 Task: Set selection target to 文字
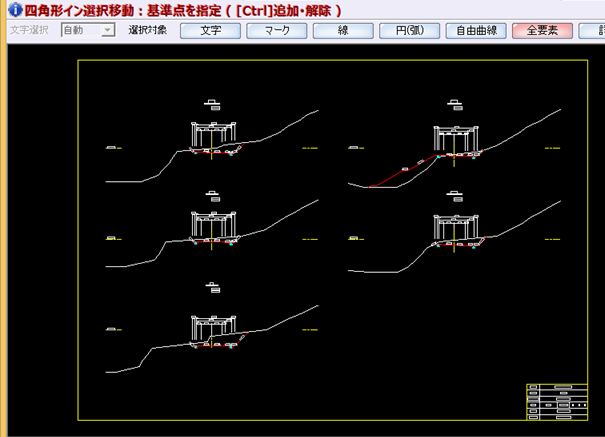pos(210,30)
